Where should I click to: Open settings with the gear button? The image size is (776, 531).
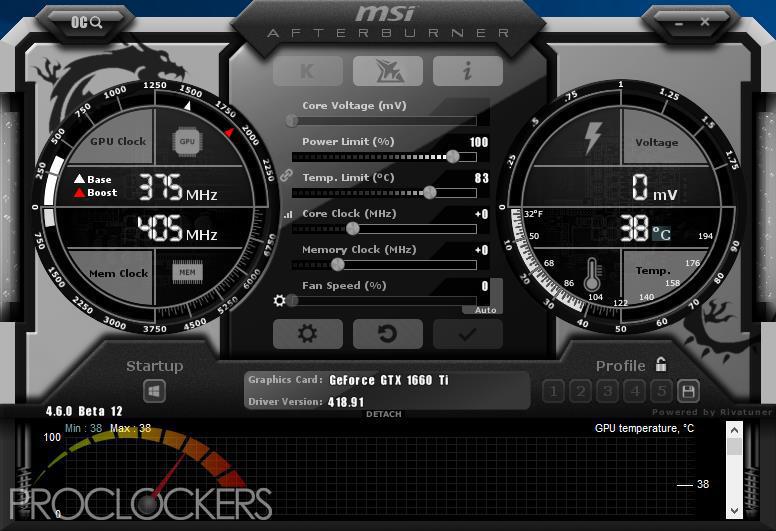pyautogui.click(x=308, y=334)
